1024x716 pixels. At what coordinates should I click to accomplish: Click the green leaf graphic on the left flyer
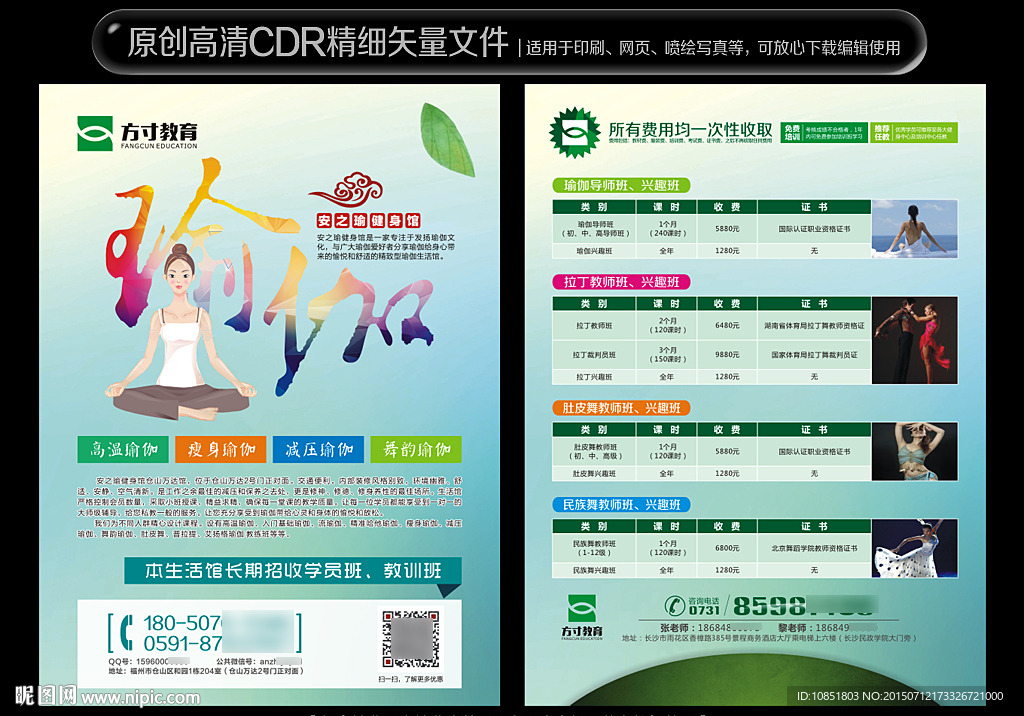447,139
